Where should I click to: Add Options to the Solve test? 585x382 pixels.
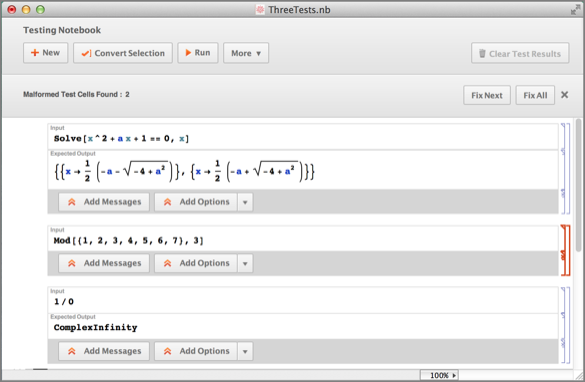coord(196,202)
